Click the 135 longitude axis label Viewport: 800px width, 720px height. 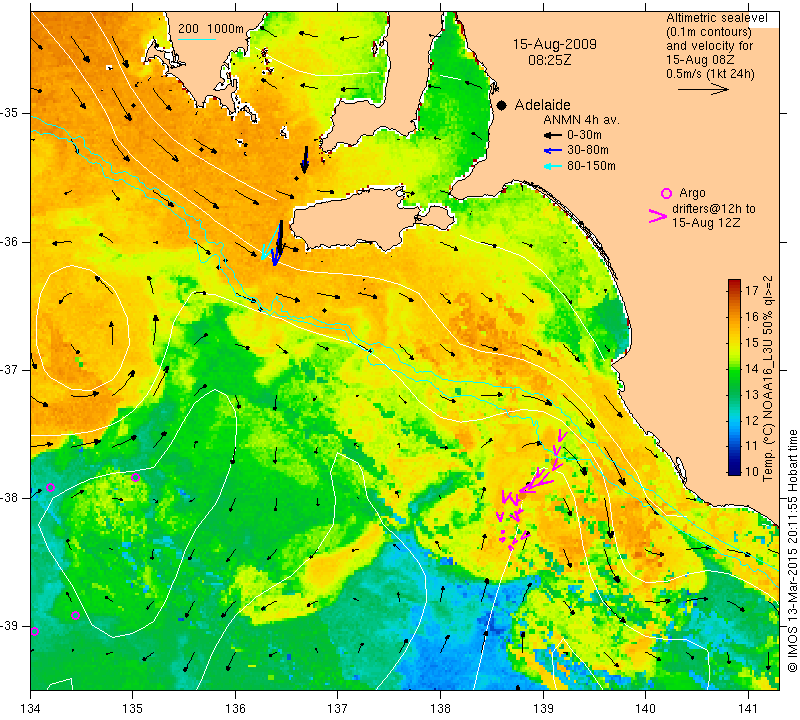[133, 709]
